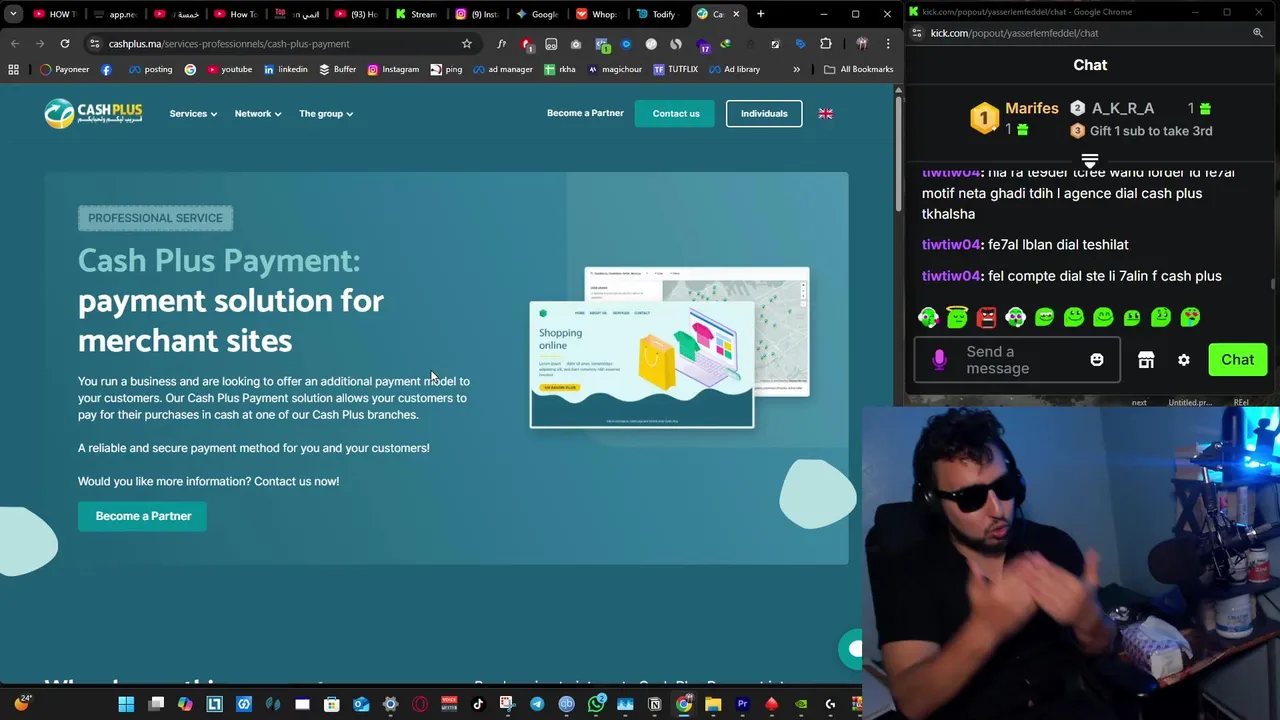
Task: Select the angel halo emote in chat
Action: tap(957, 317)
